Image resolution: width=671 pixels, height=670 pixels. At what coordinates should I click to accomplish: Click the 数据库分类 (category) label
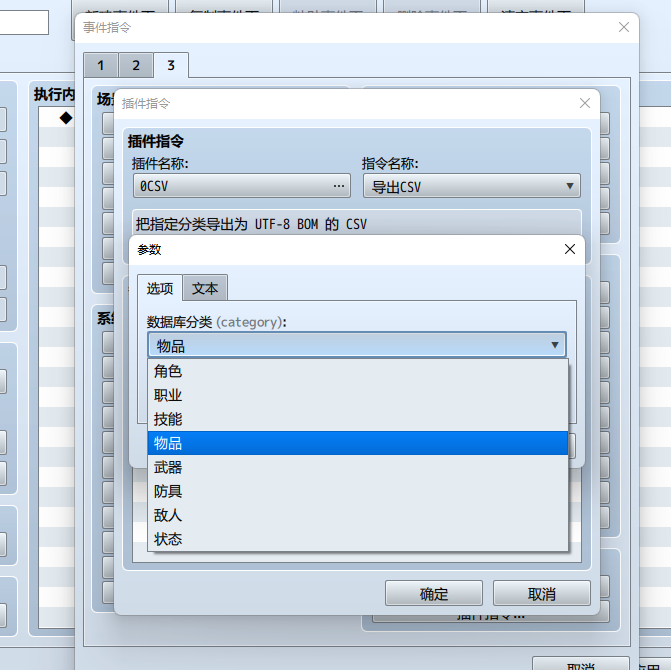tap(217, 322)
